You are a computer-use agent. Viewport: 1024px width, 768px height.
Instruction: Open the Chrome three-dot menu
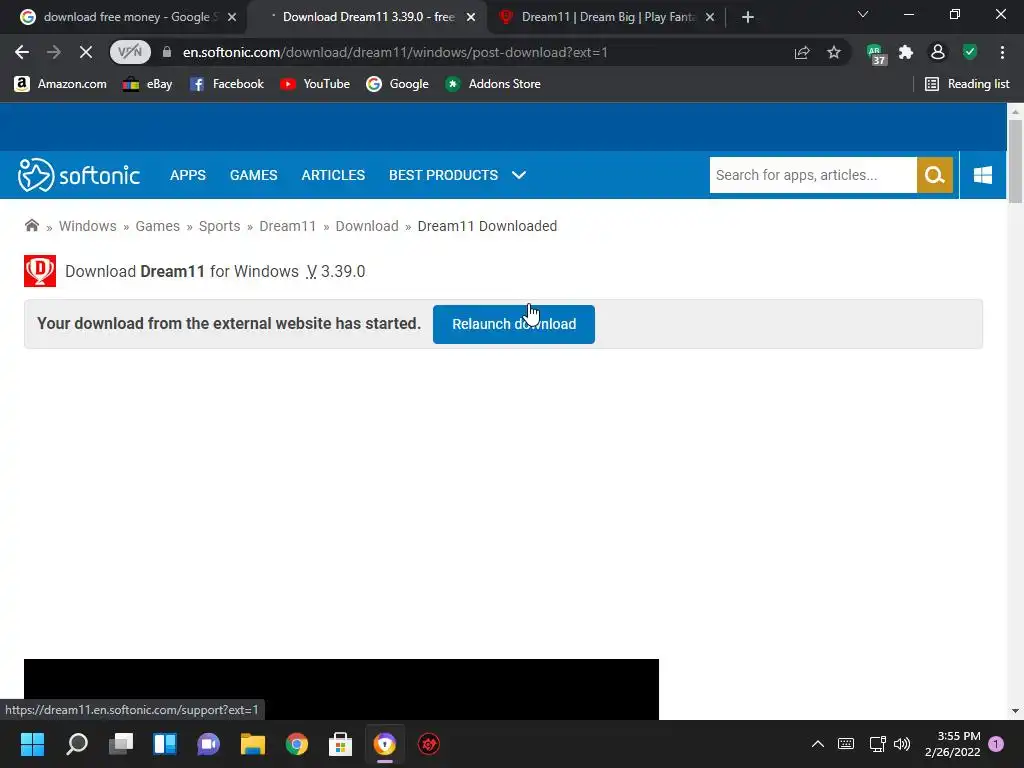pyautogui.click(x=1002, y=52)
